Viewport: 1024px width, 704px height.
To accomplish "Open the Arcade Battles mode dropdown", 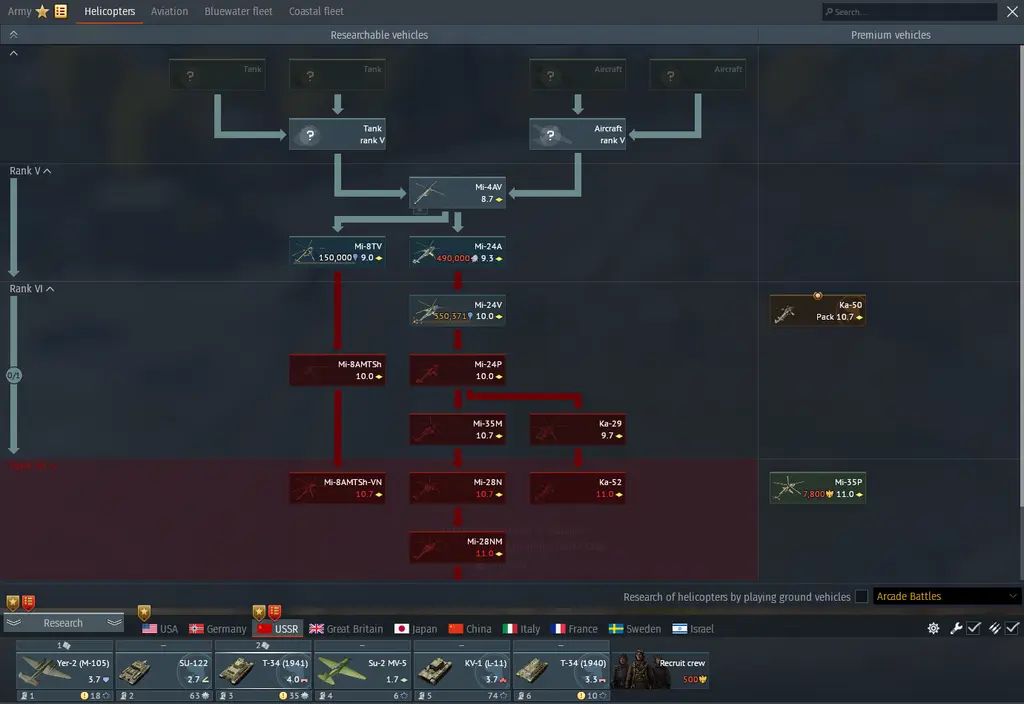I will pos(946,596).
